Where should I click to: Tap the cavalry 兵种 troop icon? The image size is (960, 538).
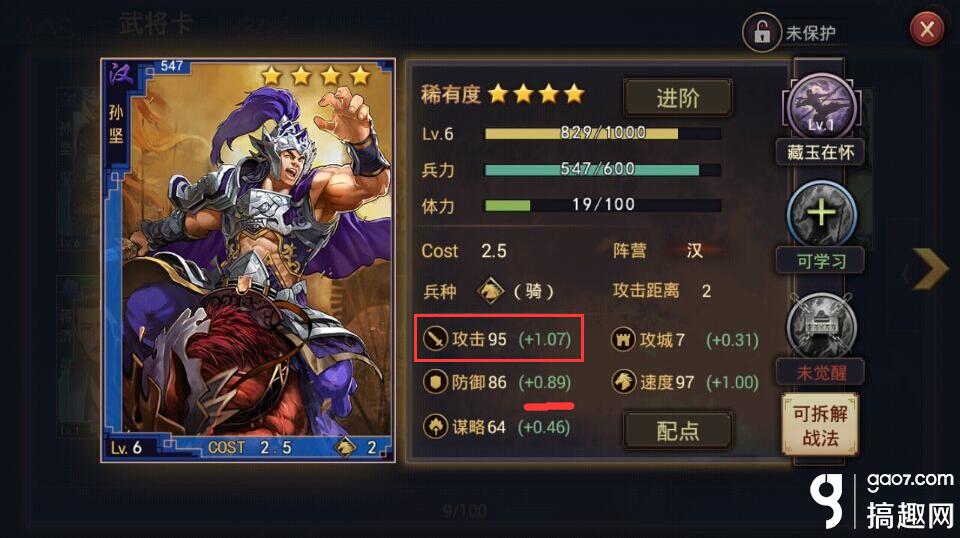tap(490, 291)
